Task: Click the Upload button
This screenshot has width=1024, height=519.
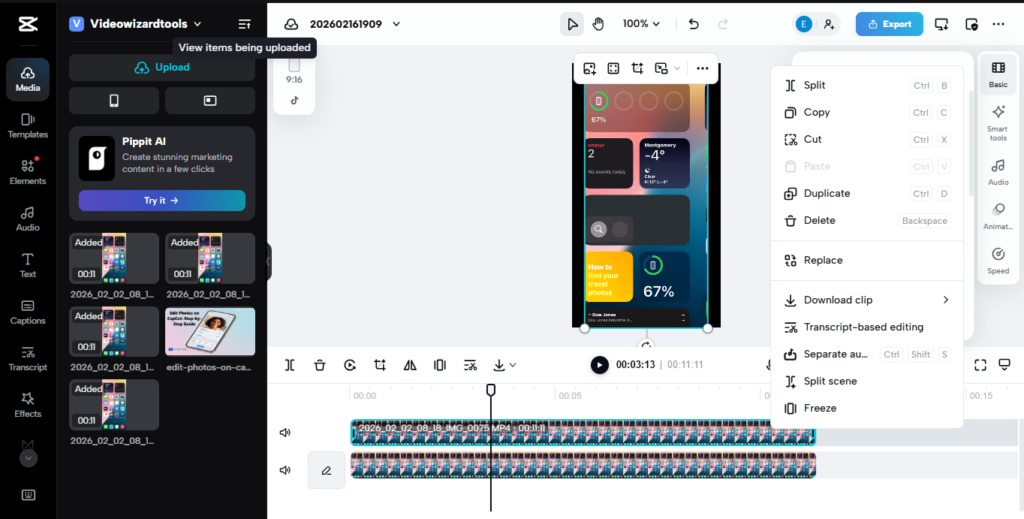Action: [x=162, y=67]
